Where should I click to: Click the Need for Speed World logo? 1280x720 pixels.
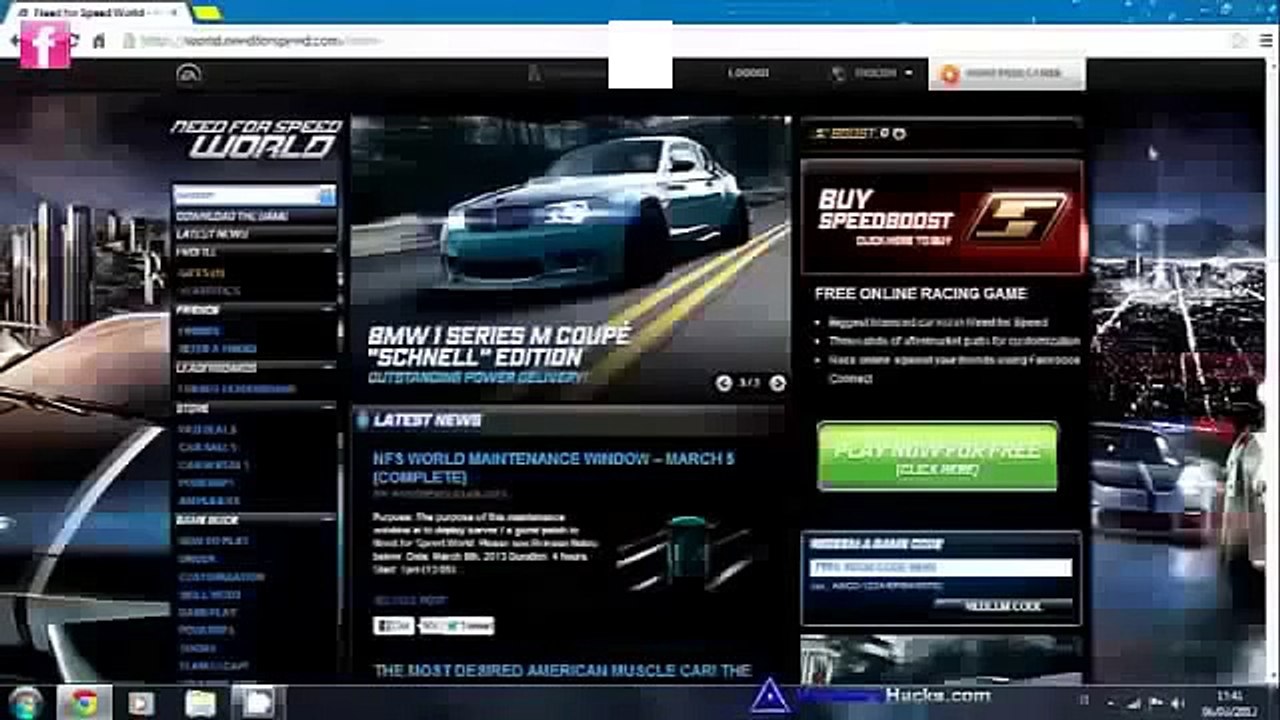pyautogui.click(x=256, y=138)
